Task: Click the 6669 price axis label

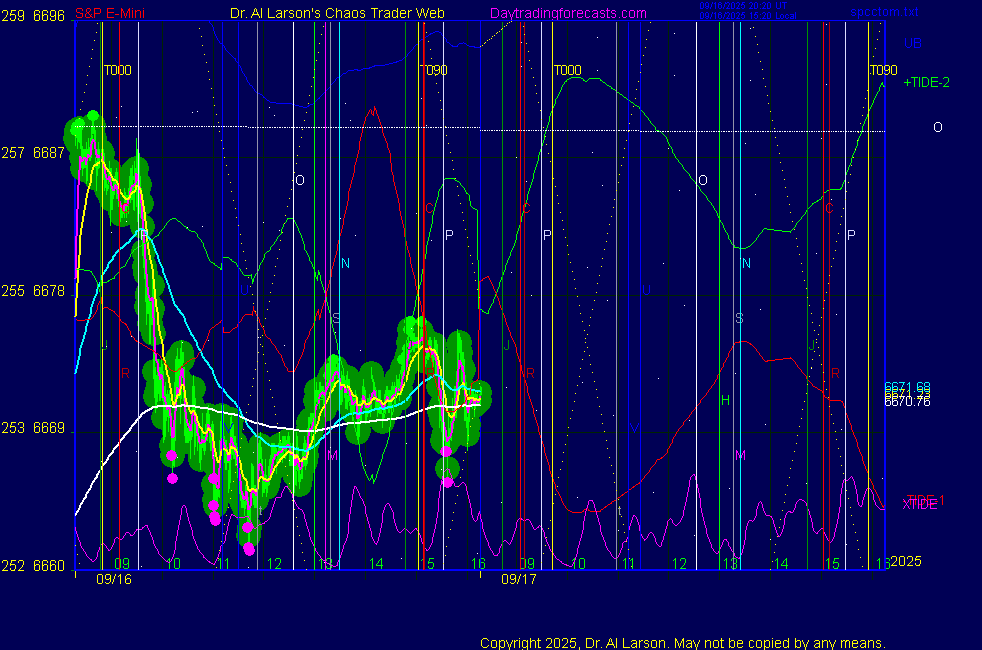Action: [49, 428]
